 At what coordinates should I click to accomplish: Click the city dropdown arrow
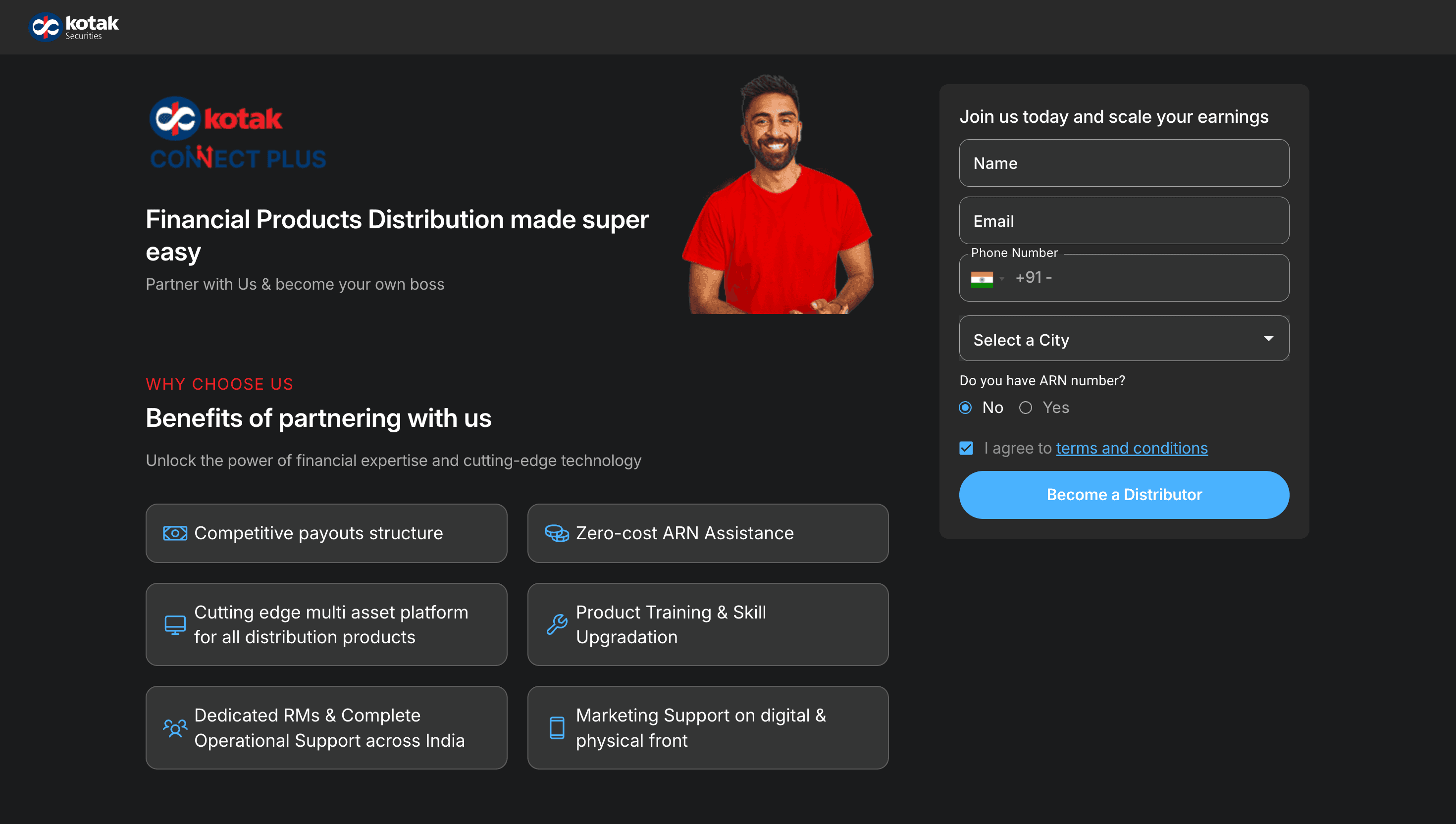(1268, 338)
